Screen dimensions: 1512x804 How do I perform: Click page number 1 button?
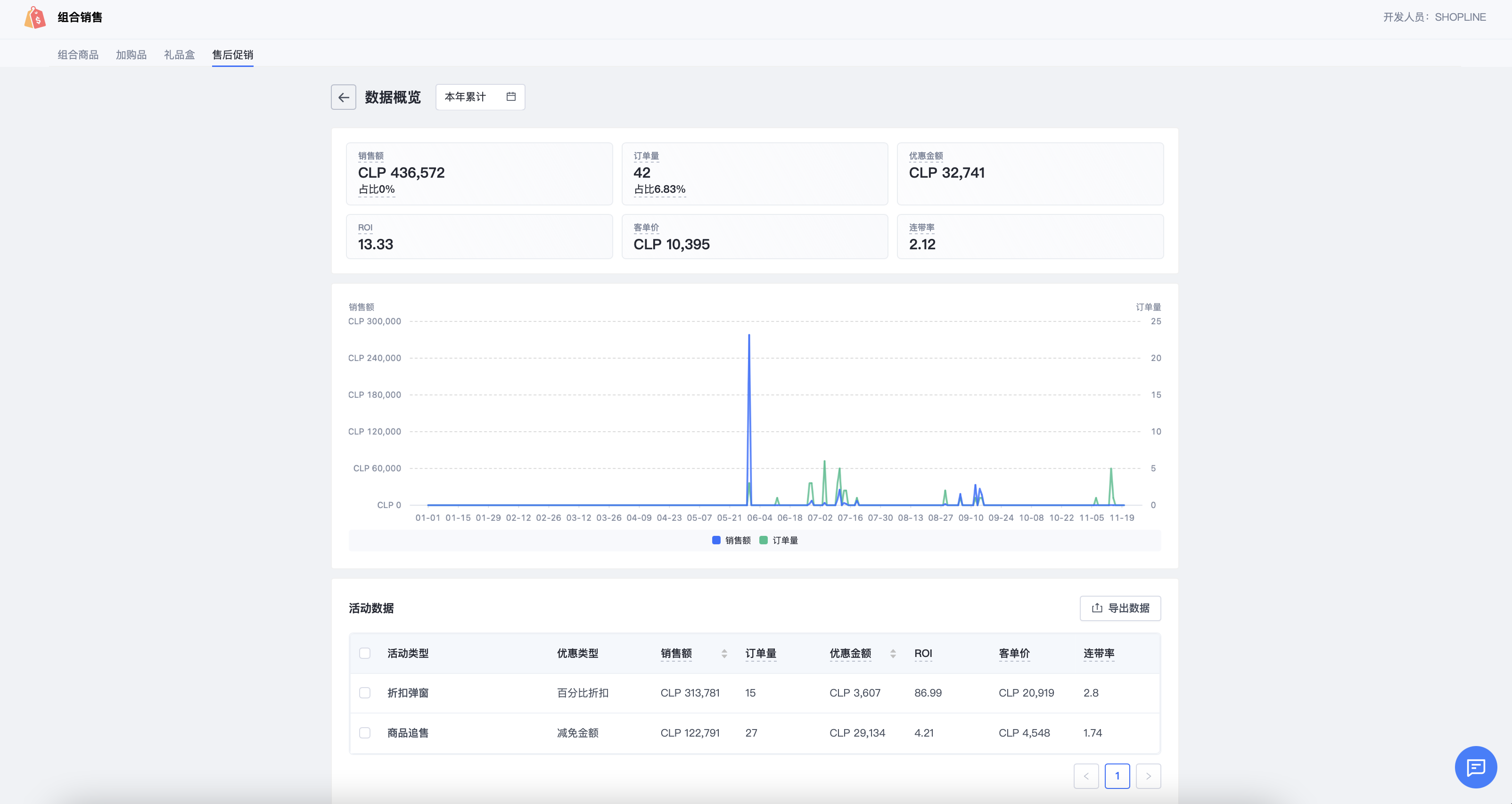coord(1117,776)
